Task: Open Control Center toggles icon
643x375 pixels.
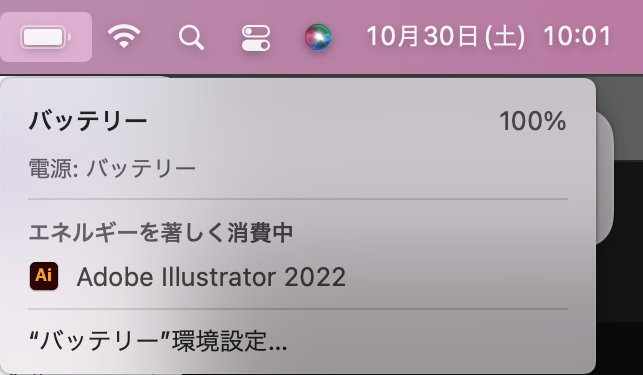Action: coord(255,38)
